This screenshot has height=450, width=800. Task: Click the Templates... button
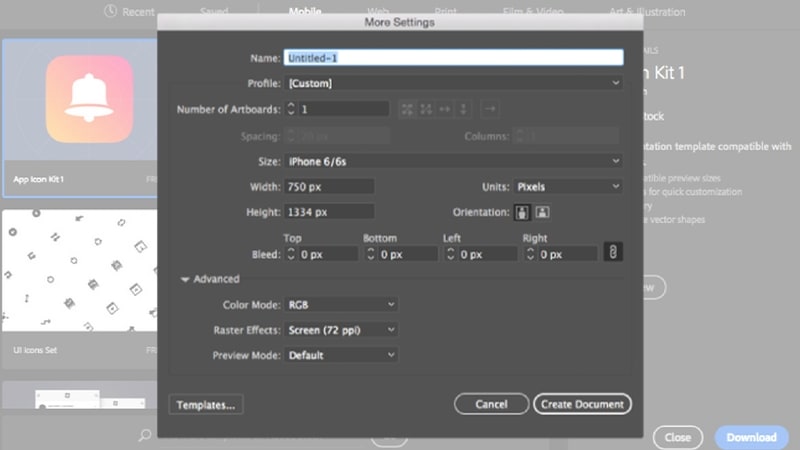coord(207,405)
